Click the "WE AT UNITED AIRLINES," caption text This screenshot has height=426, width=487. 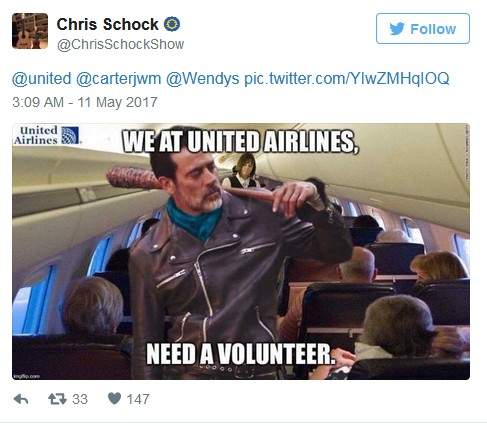point(241,141)
